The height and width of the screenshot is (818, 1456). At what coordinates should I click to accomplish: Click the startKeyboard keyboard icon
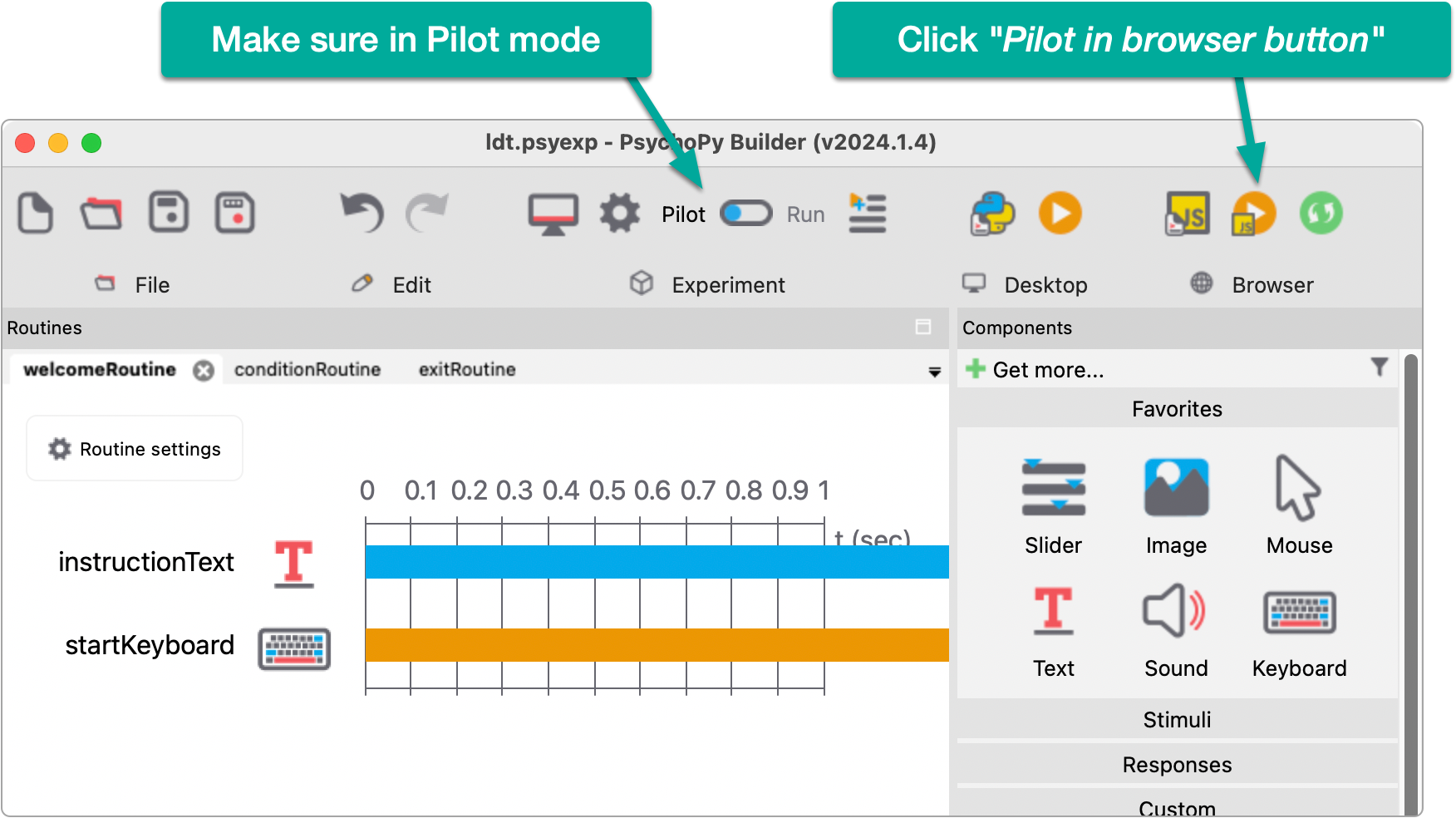pyautogui.click(x=294, y=649)
